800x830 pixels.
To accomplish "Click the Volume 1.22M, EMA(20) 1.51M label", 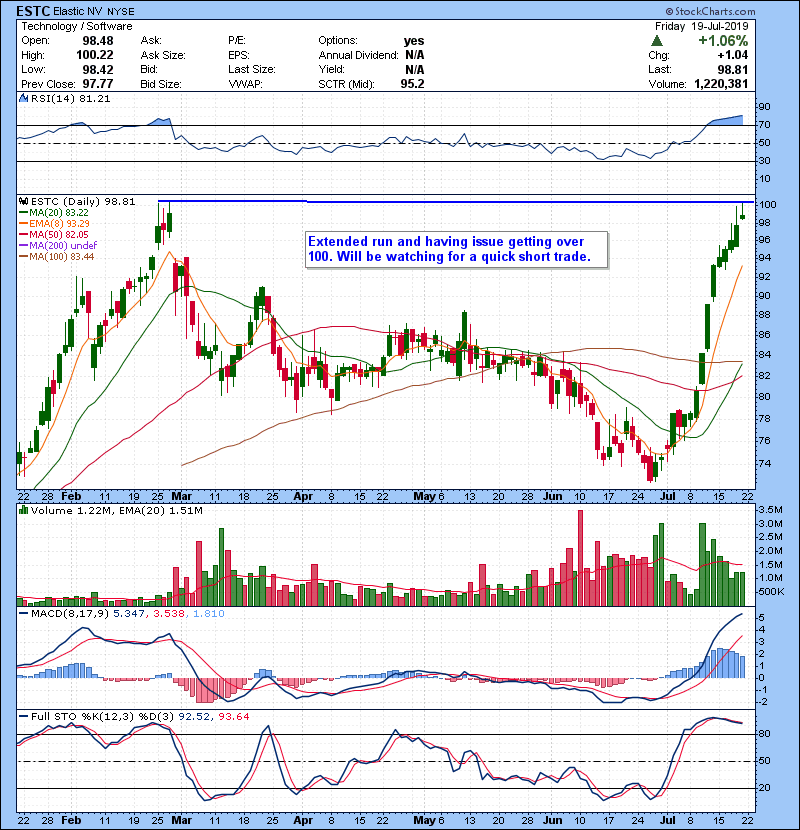I will 116,510.
